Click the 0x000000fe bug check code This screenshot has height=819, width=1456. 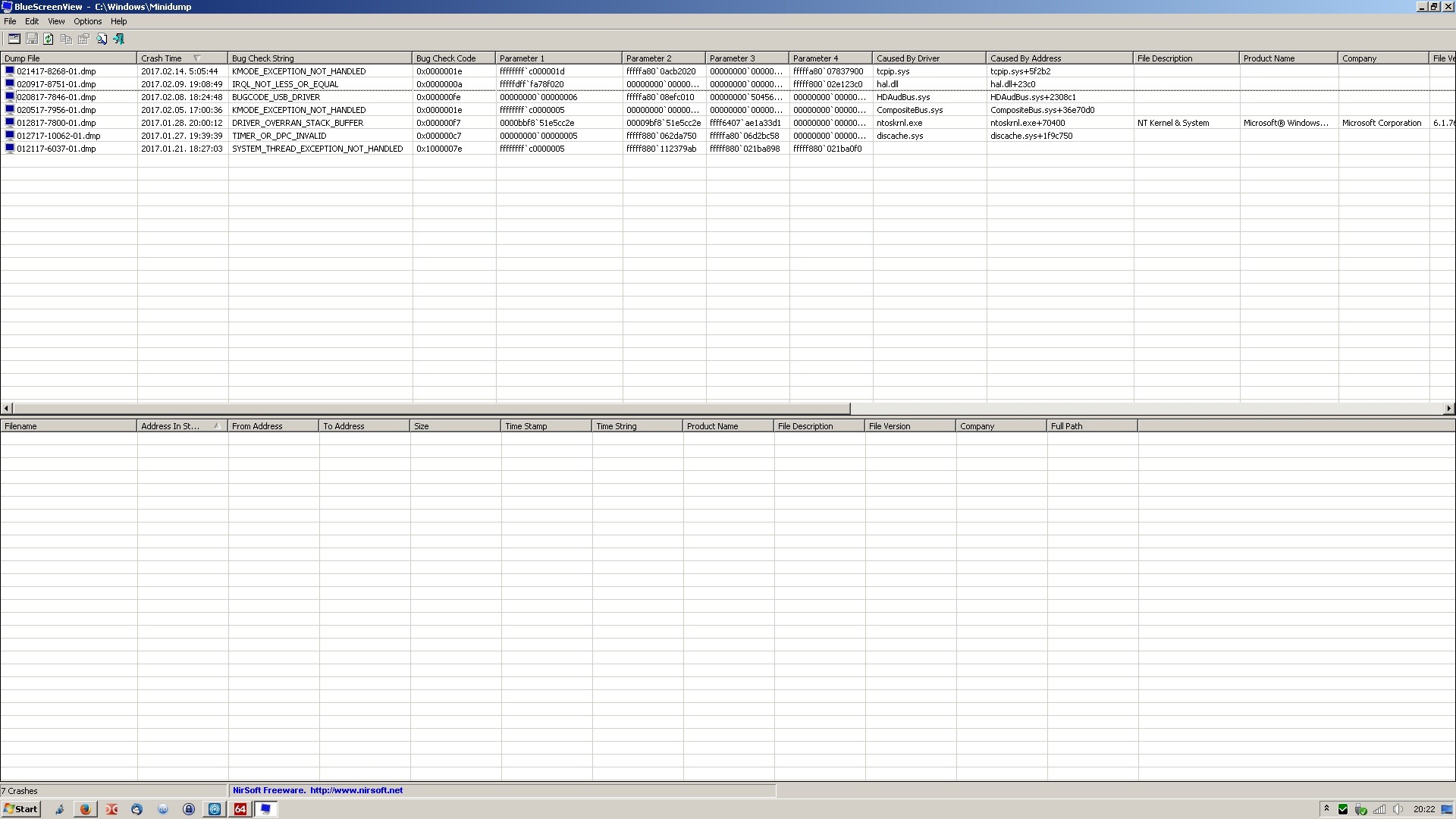pyautogui.click(x=438, y=97)
